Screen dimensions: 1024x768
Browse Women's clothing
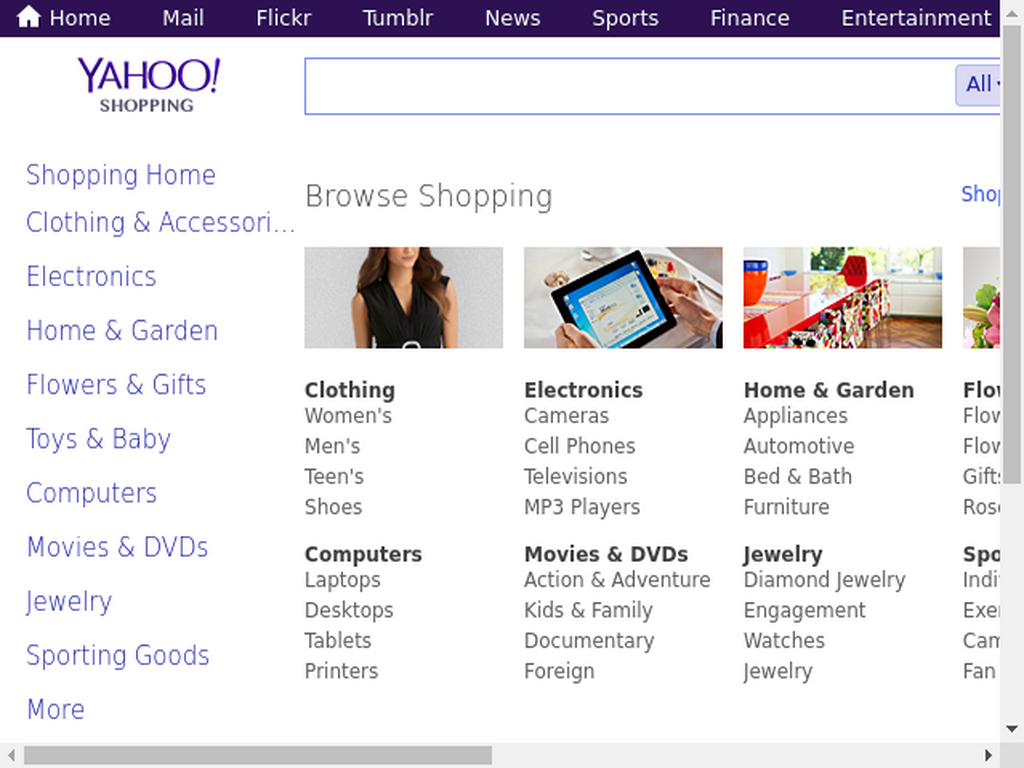[x=348, y=416]
